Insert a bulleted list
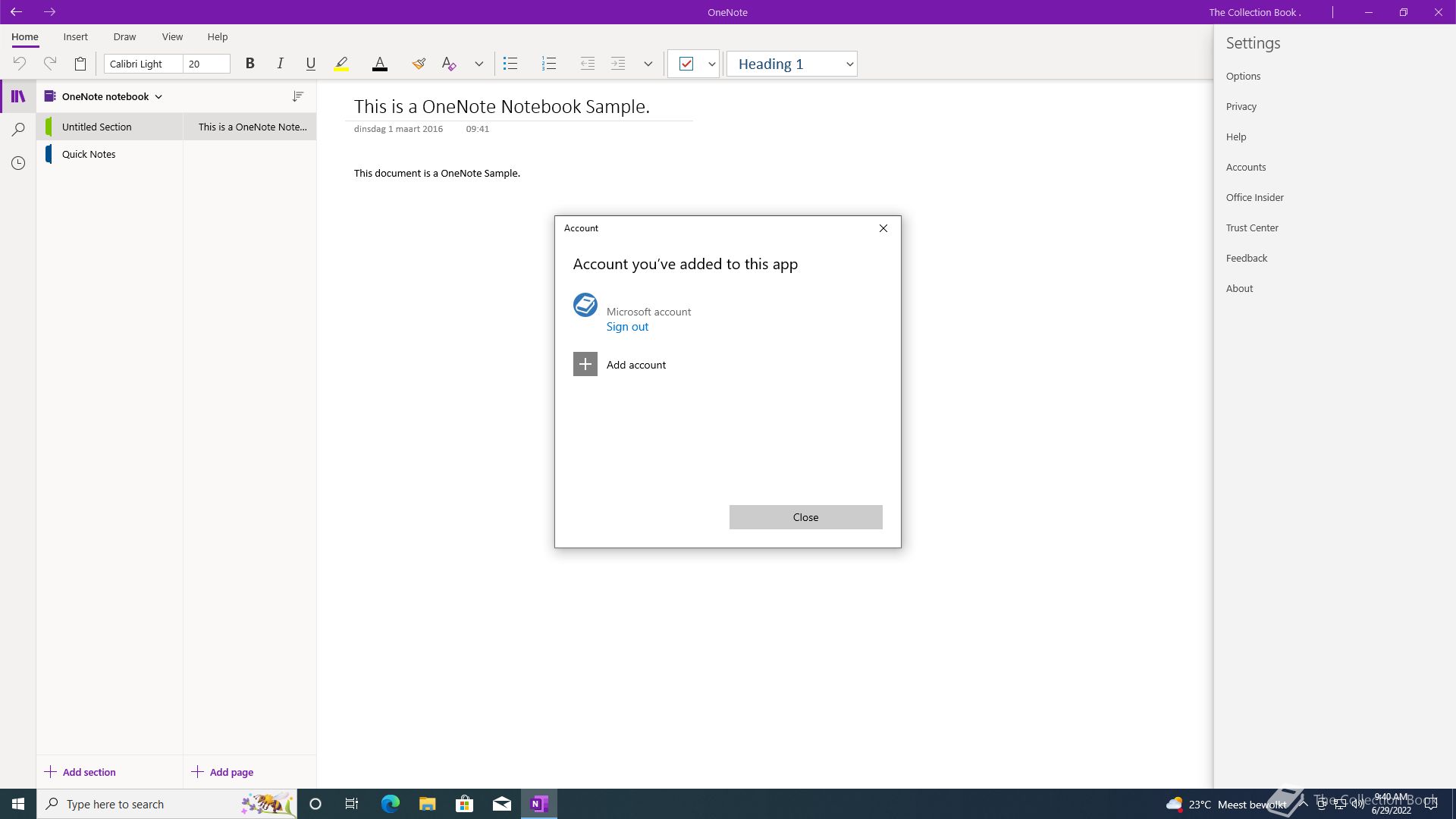The image size is (1456, 819). click(x=510, y=64)
